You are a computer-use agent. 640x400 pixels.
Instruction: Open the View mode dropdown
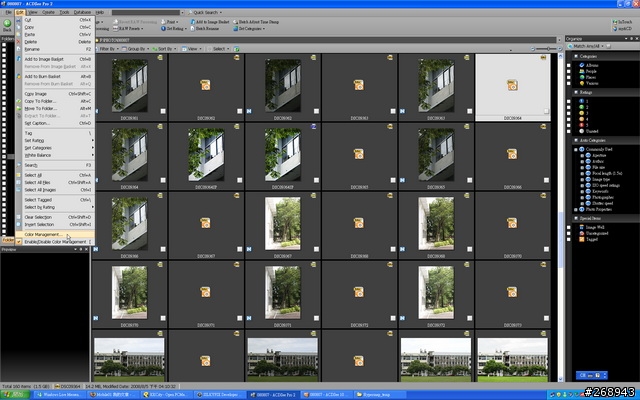[x=191, y=49]
